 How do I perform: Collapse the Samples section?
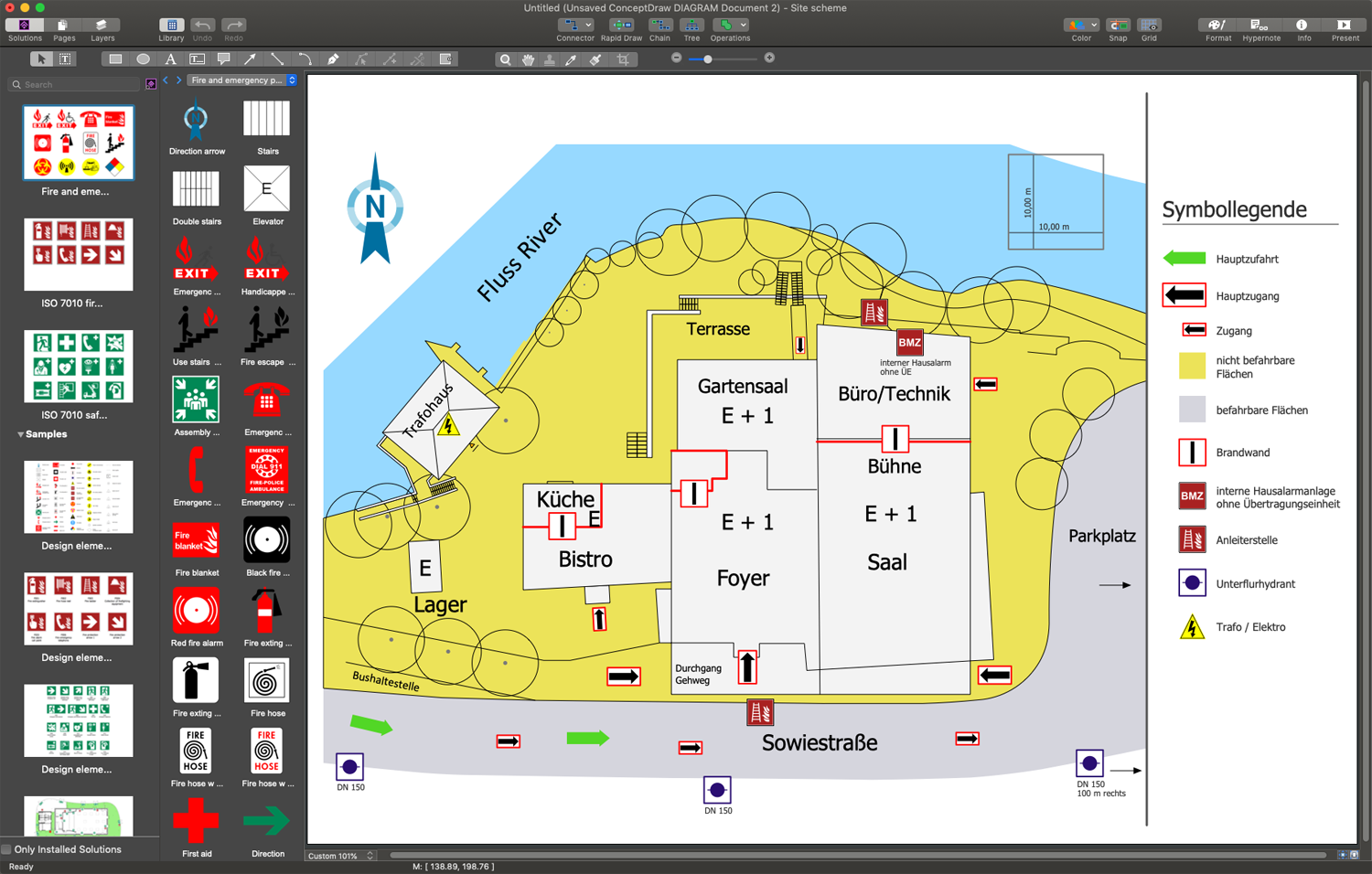click(20, 434)
